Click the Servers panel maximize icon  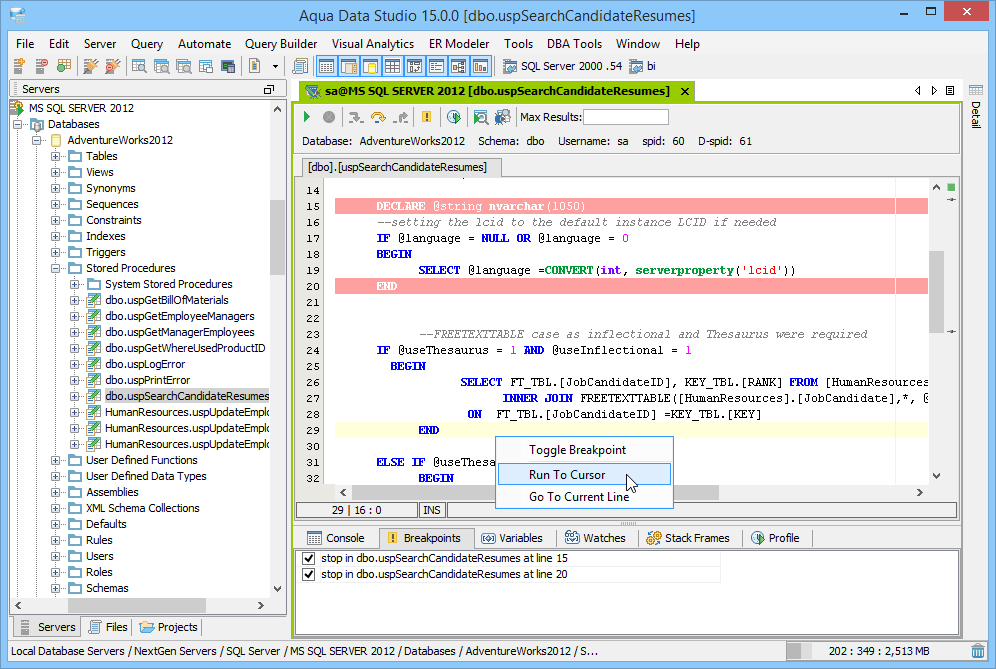point(269,90)
